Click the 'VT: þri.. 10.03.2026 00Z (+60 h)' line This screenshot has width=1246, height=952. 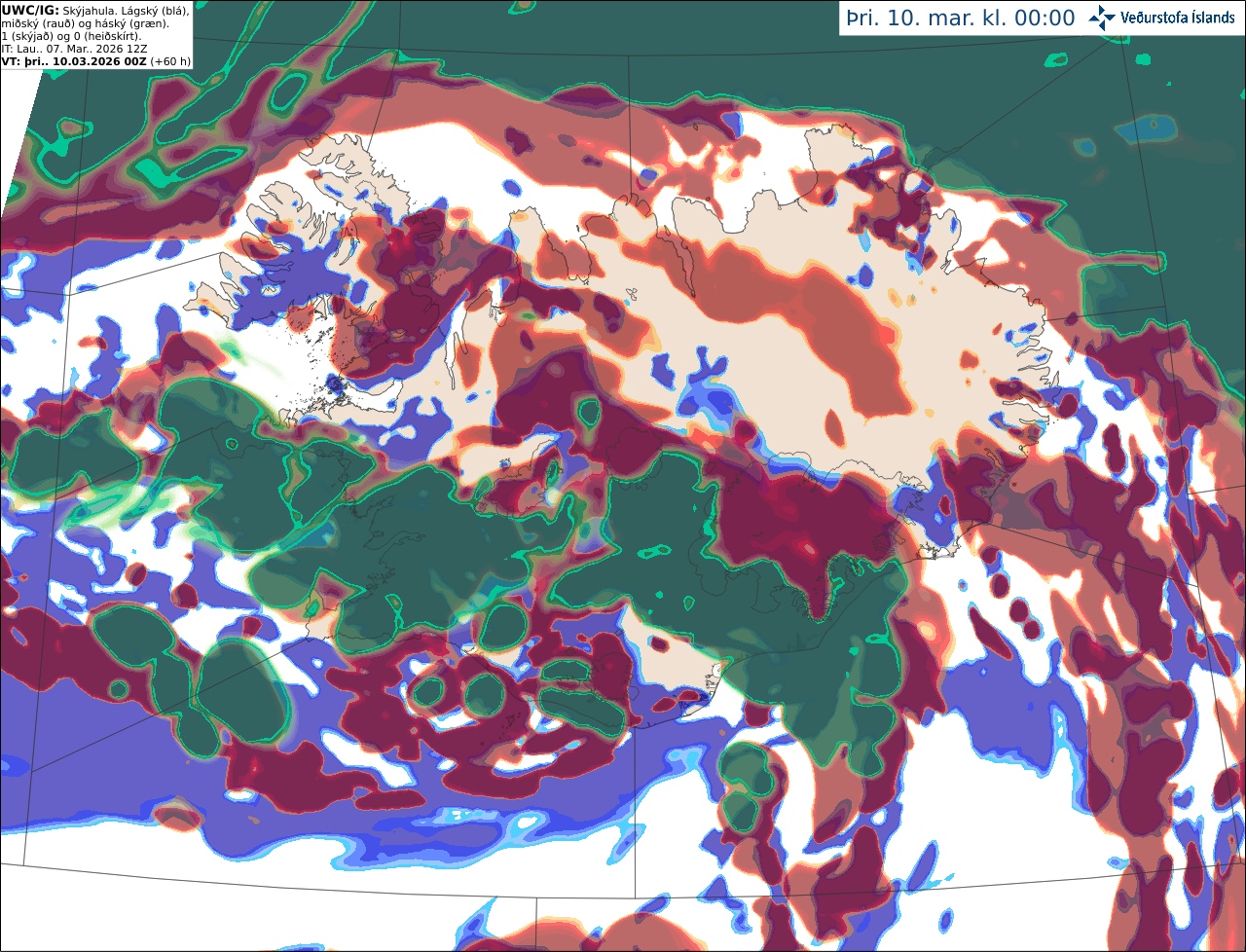[96, 61]
